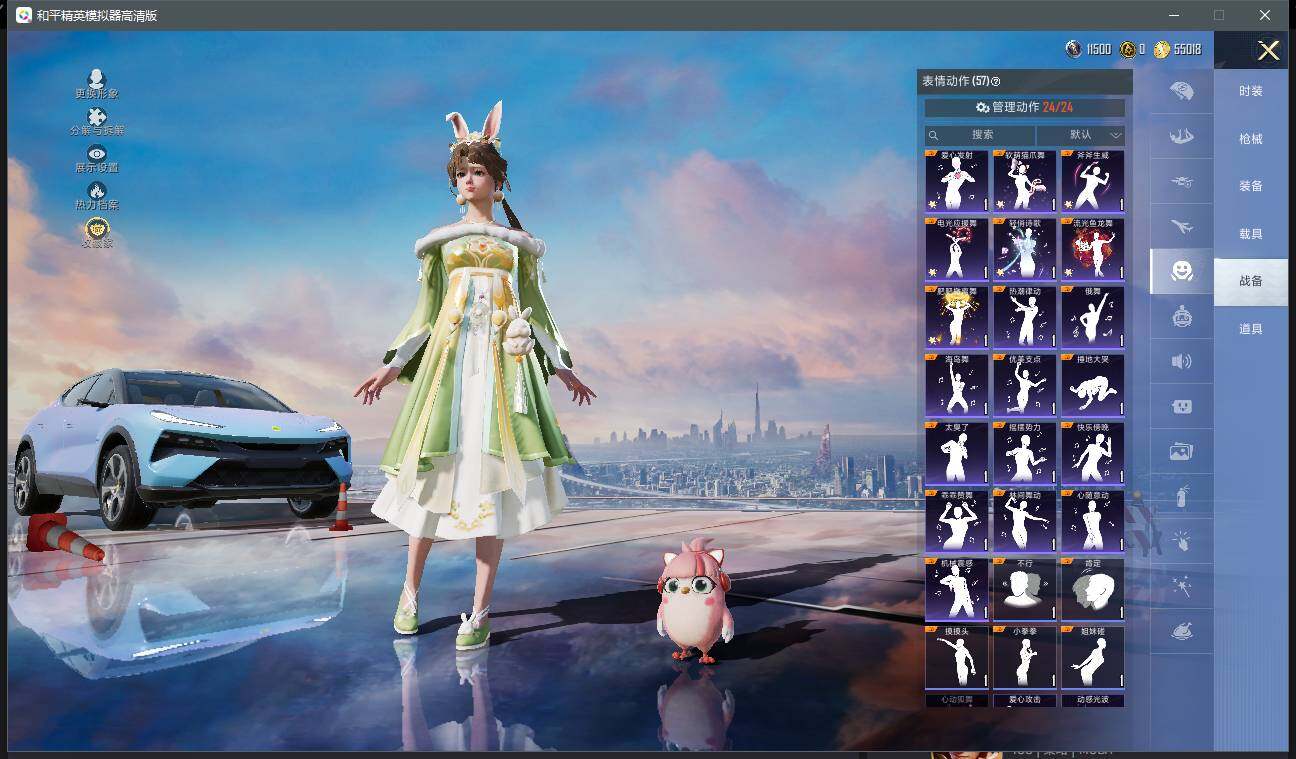Open the voice speaker category icon
The image size is (1296, 759).
[1182, 361]
